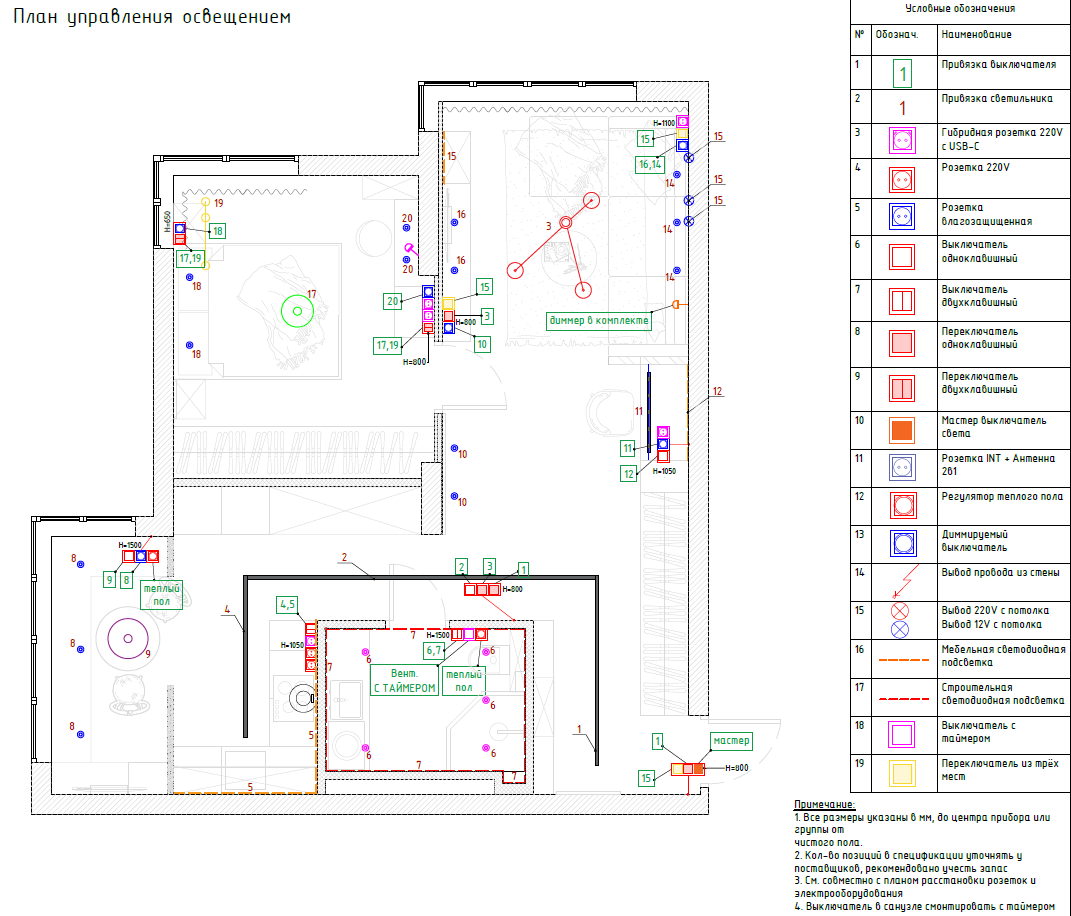Click the green box label '4,5'
This screenshot has width=1071, height=916.
click(x=288, y=605)
